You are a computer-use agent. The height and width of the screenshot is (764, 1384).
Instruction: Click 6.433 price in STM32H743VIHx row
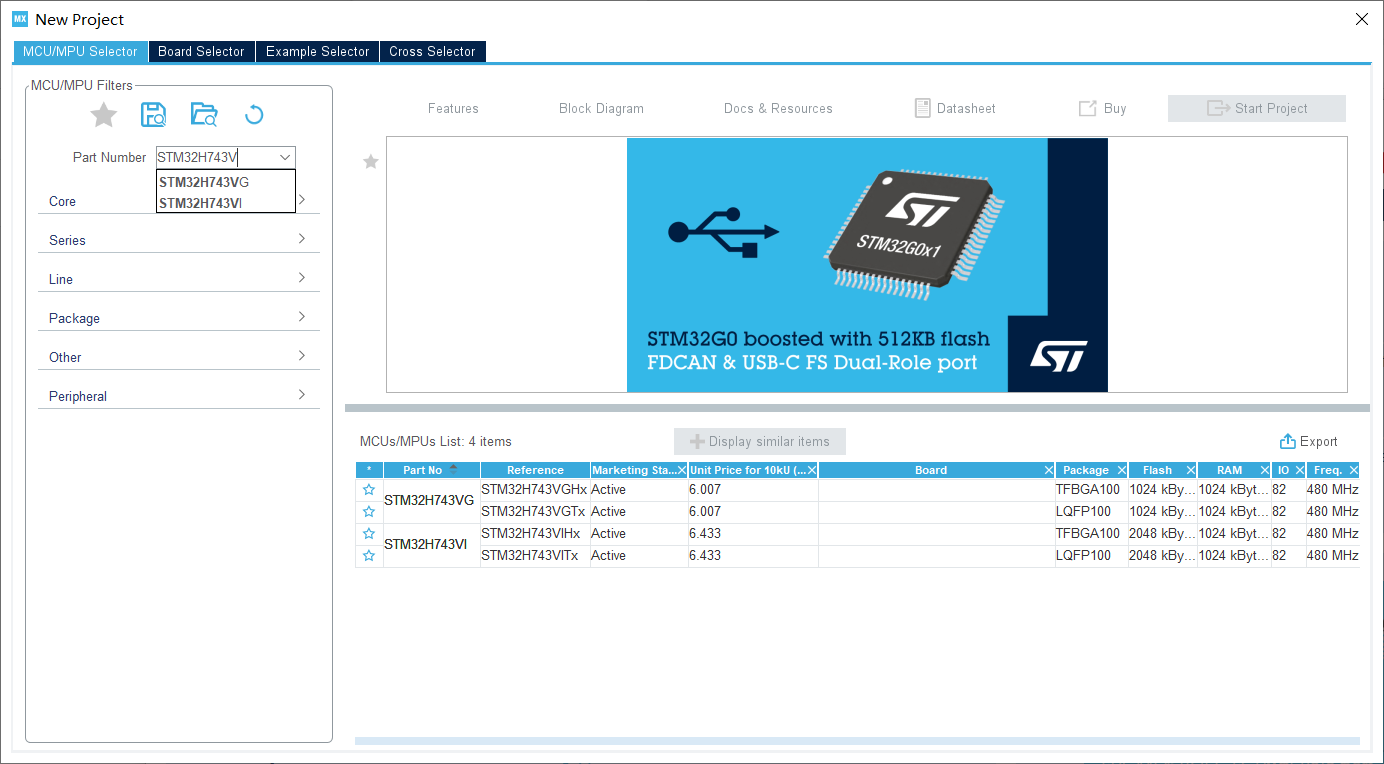tap(753, 534)
